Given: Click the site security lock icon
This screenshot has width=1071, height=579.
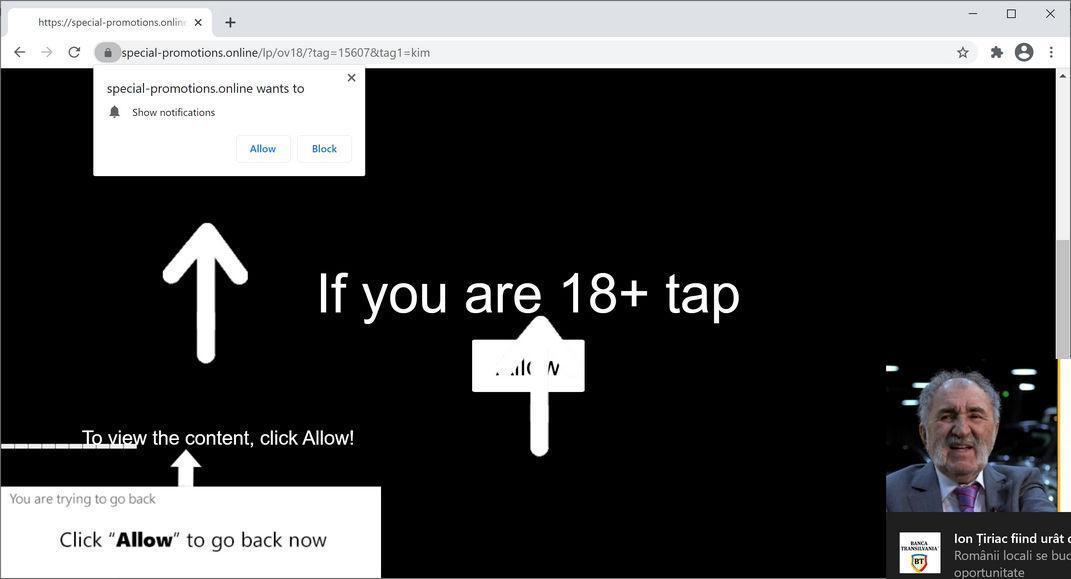Looking at the screenshot, I should coord(108,52).
